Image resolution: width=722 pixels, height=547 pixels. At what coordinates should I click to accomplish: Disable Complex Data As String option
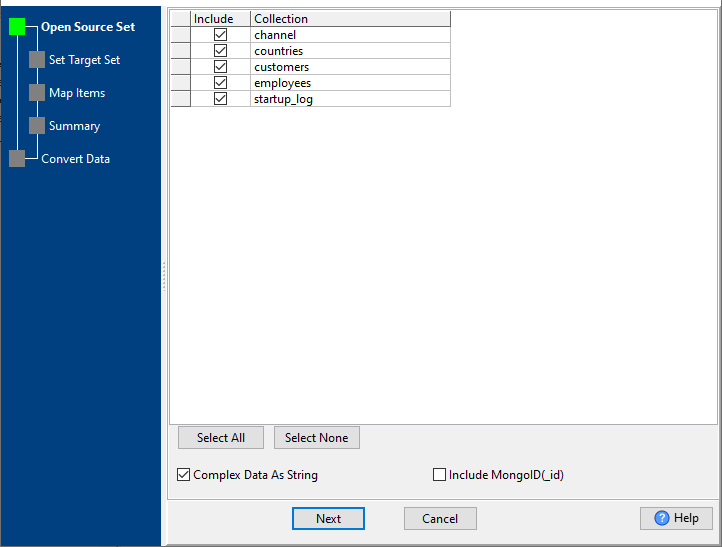[x=183, y=475]
